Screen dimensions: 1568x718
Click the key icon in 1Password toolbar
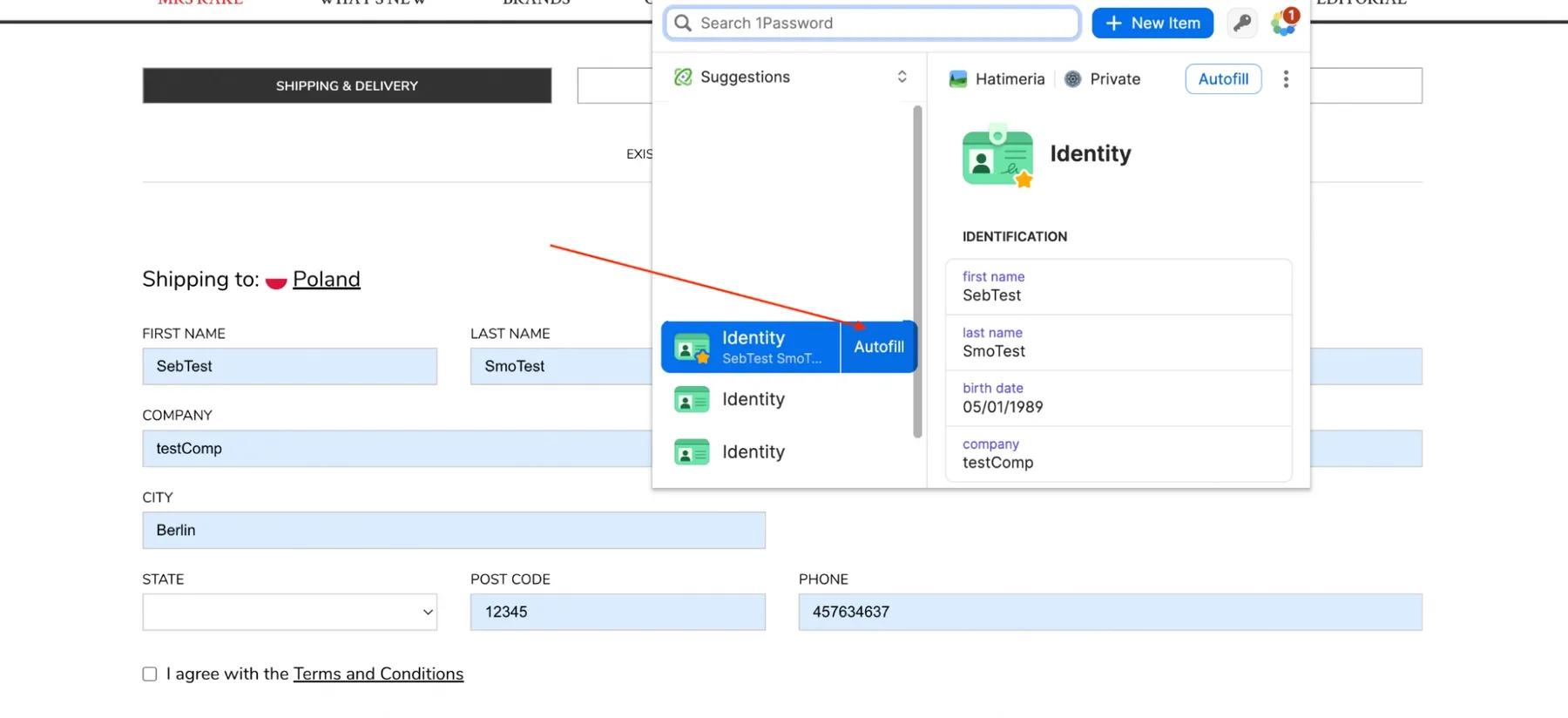click(1242, 24)
